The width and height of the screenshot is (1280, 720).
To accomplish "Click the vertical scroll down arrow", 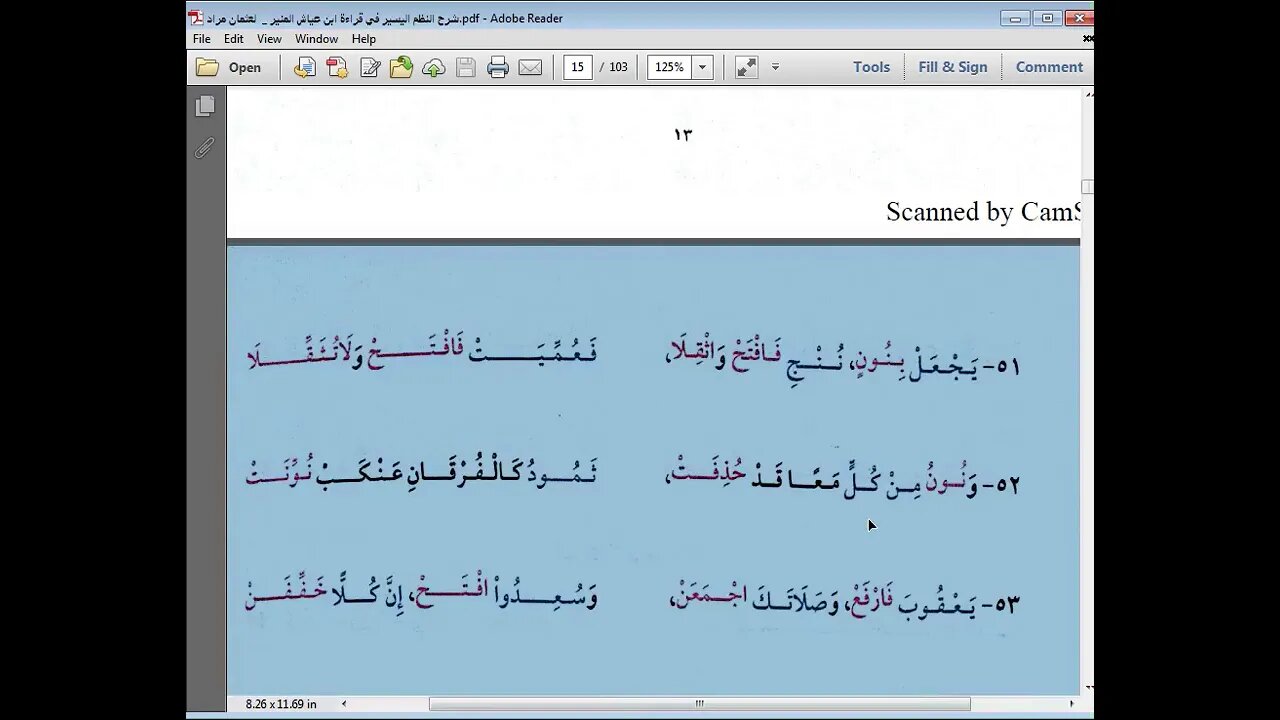I will coord(1088,689).
